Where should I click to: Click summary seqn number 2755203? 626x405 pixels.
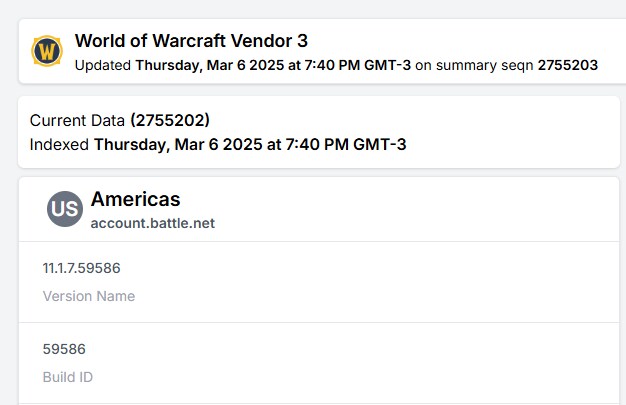click(567, 66)
